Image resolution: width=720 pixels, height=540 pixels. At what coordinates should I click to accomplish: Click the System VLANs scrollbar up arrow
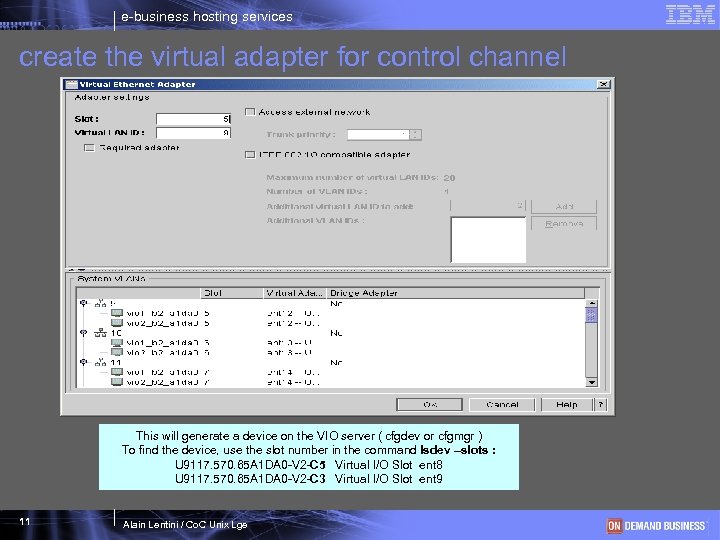coord(591,304)
